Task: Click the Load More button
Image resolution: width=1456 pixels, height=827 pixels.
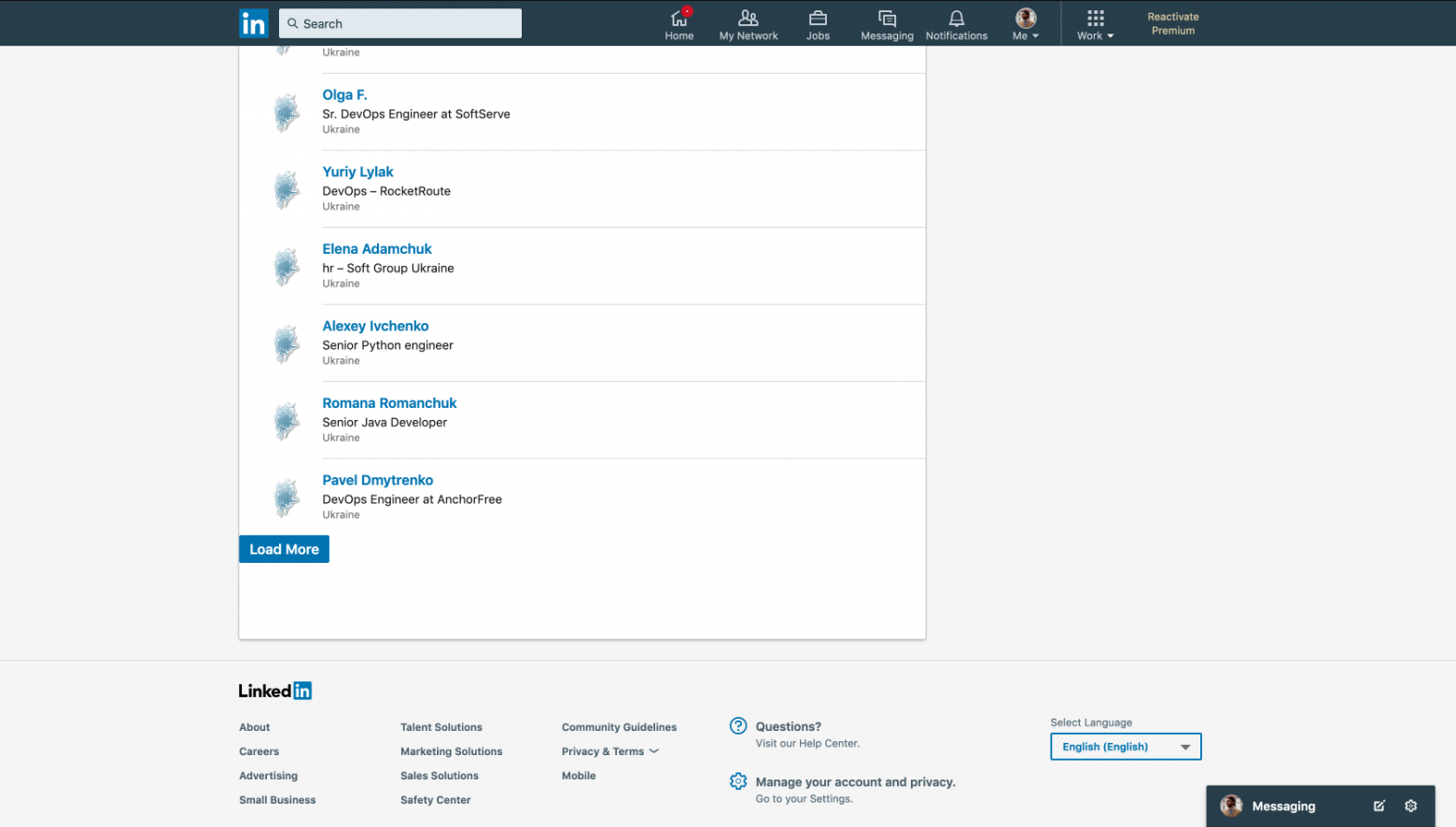Action: click(x=284, y=549)
